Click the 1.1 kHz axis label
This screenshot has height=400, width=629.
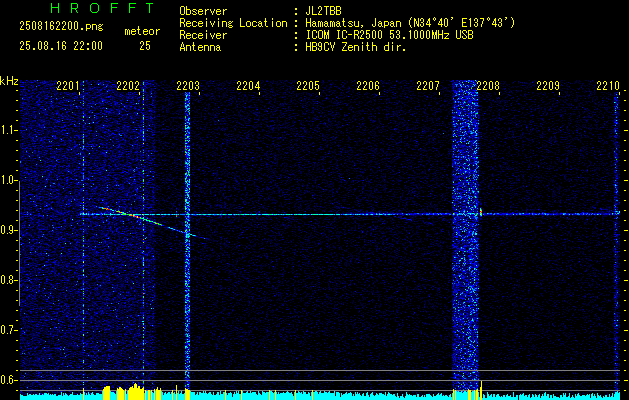pyautogui.click(x=9, y=130)
